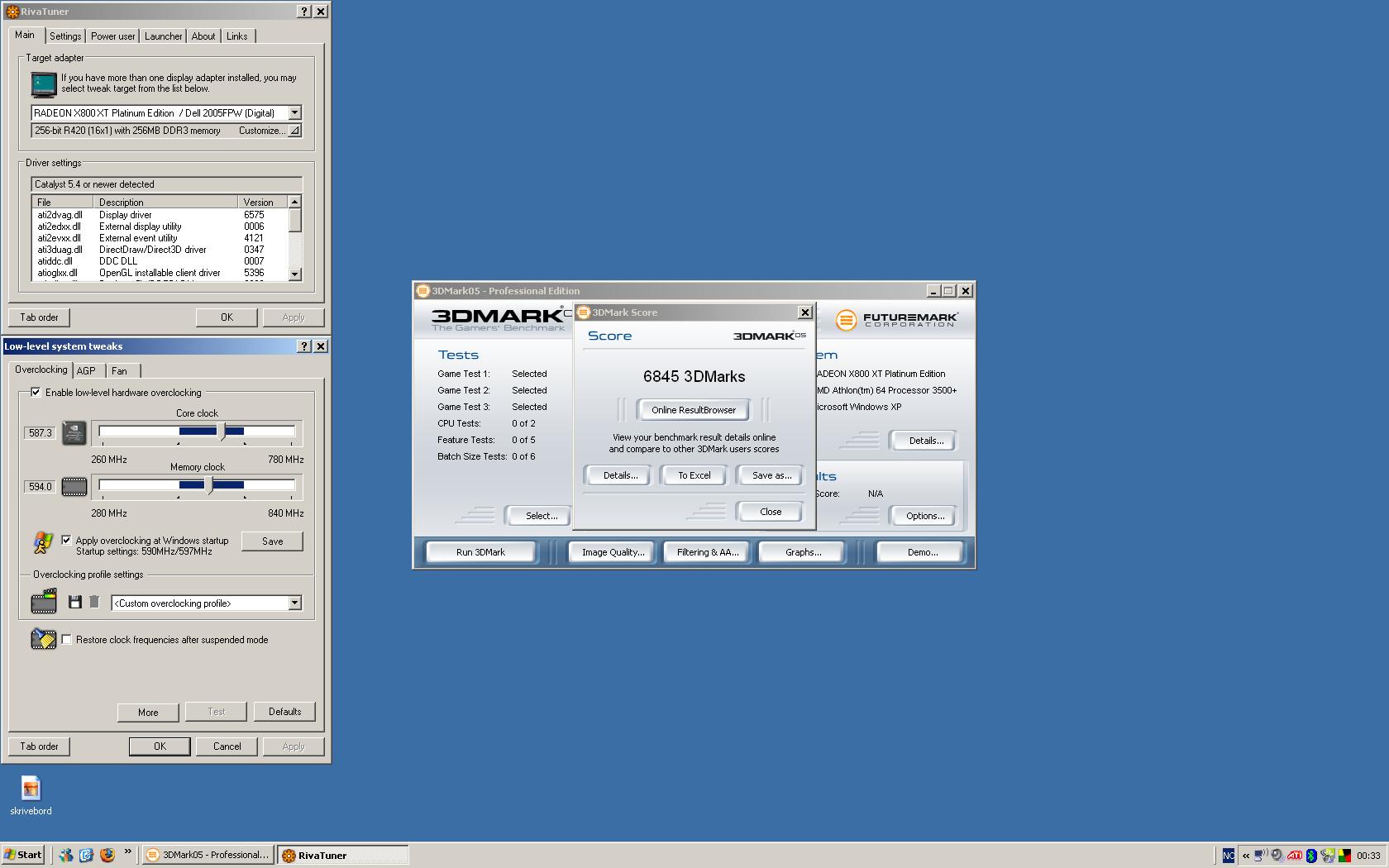Click help button in Low-level system tweaks
The height and width of the screenshot is (868, 1389).
[304, 346]
